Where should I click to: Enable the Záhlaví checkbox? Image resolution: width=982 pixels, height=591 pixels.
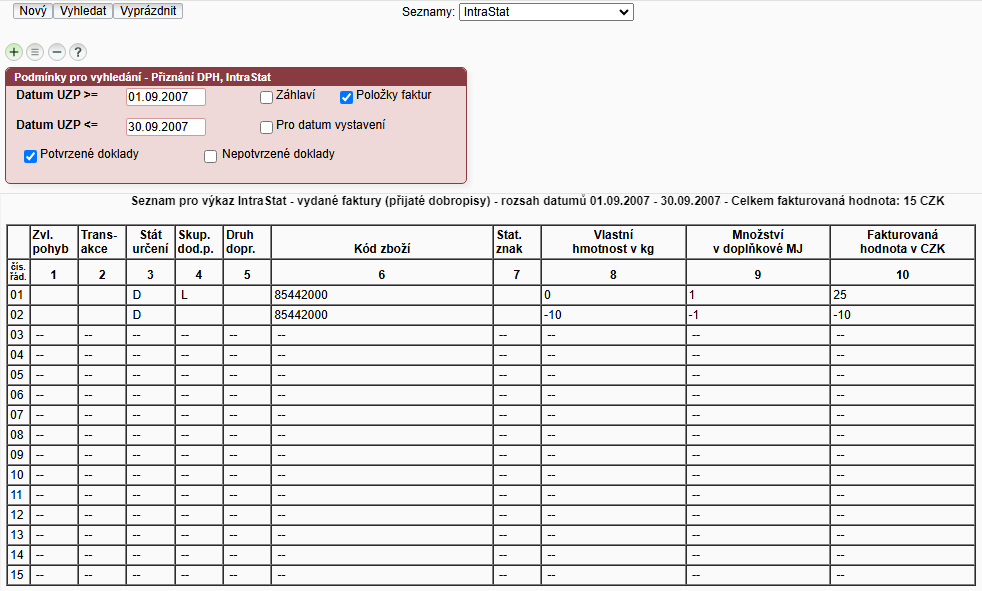click(x=266, y=97)
